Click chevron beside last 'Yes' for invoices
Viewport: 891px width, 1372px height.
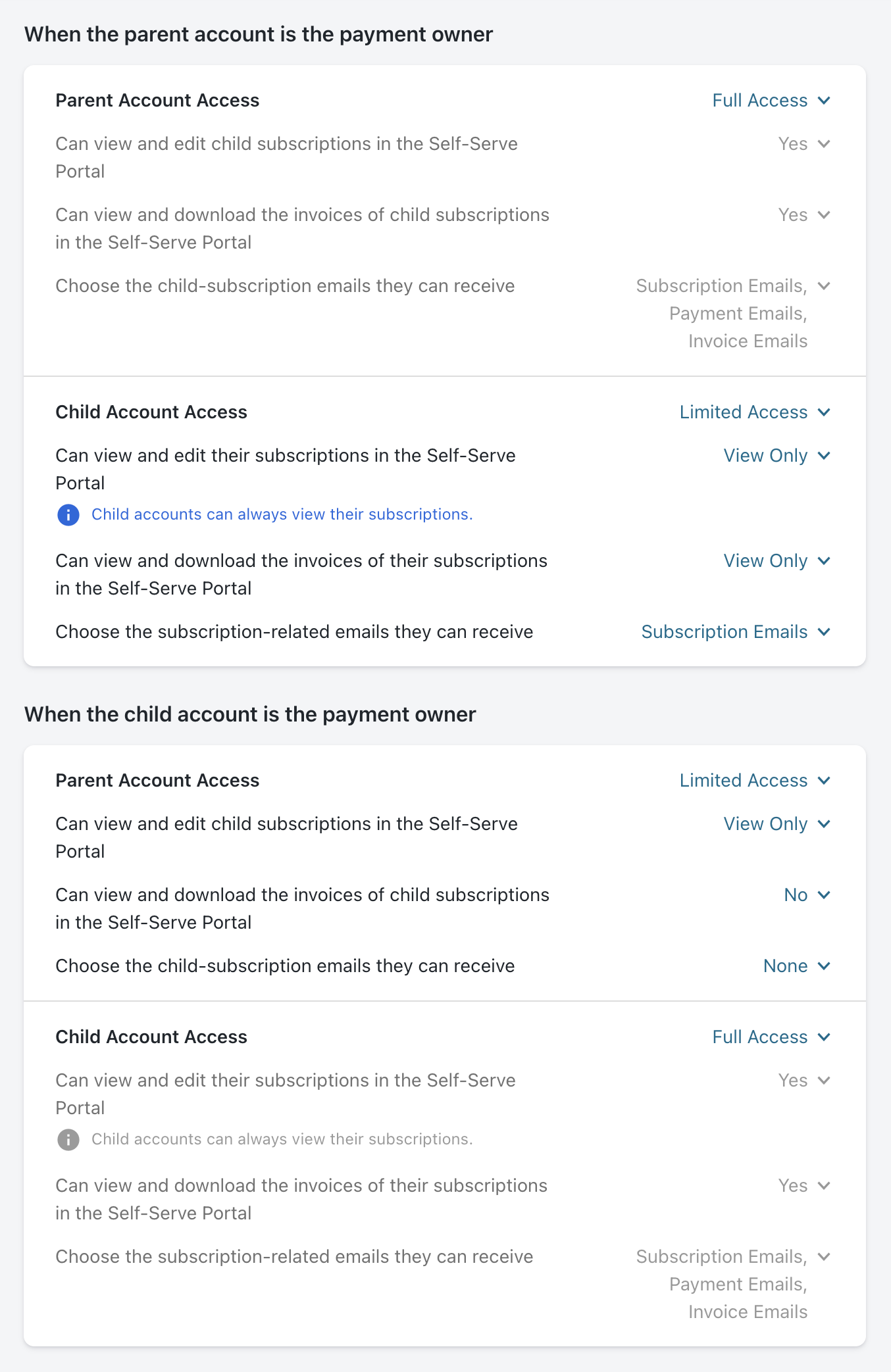coord(824,1186)
